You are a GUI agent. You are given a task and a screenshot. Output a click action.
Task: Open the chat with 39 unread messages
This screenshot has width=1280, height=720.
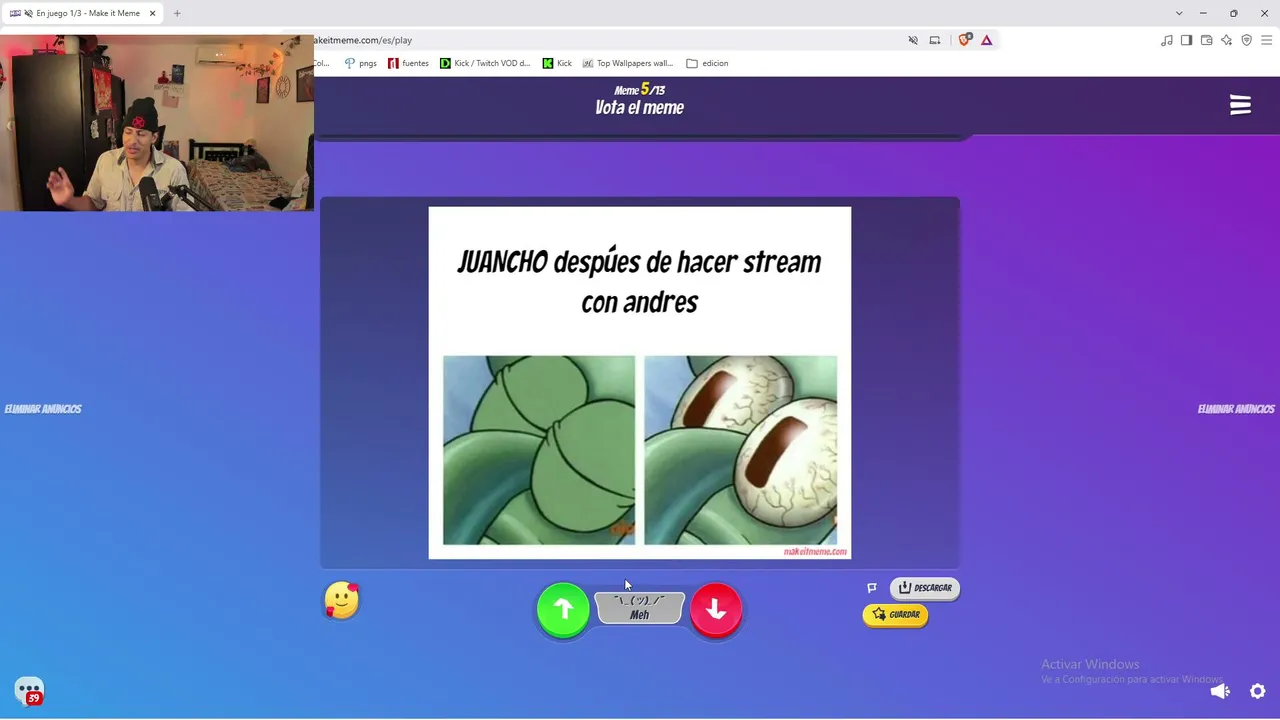29,691
